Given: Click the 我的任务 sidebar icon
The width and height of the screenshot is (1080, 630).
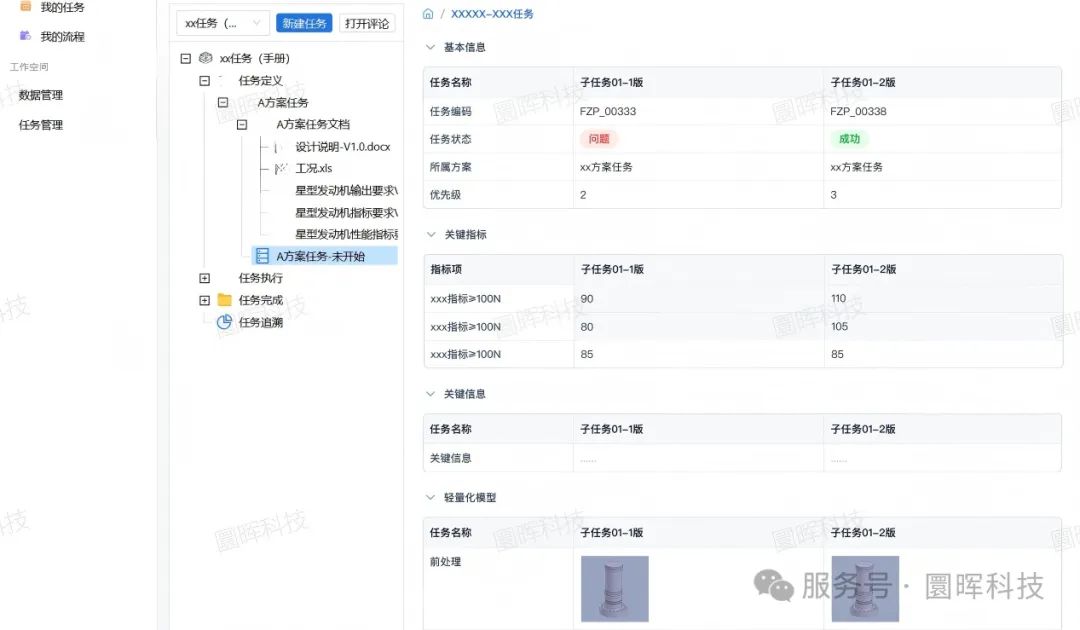Looking at the screenshot, I should point(26,7).
